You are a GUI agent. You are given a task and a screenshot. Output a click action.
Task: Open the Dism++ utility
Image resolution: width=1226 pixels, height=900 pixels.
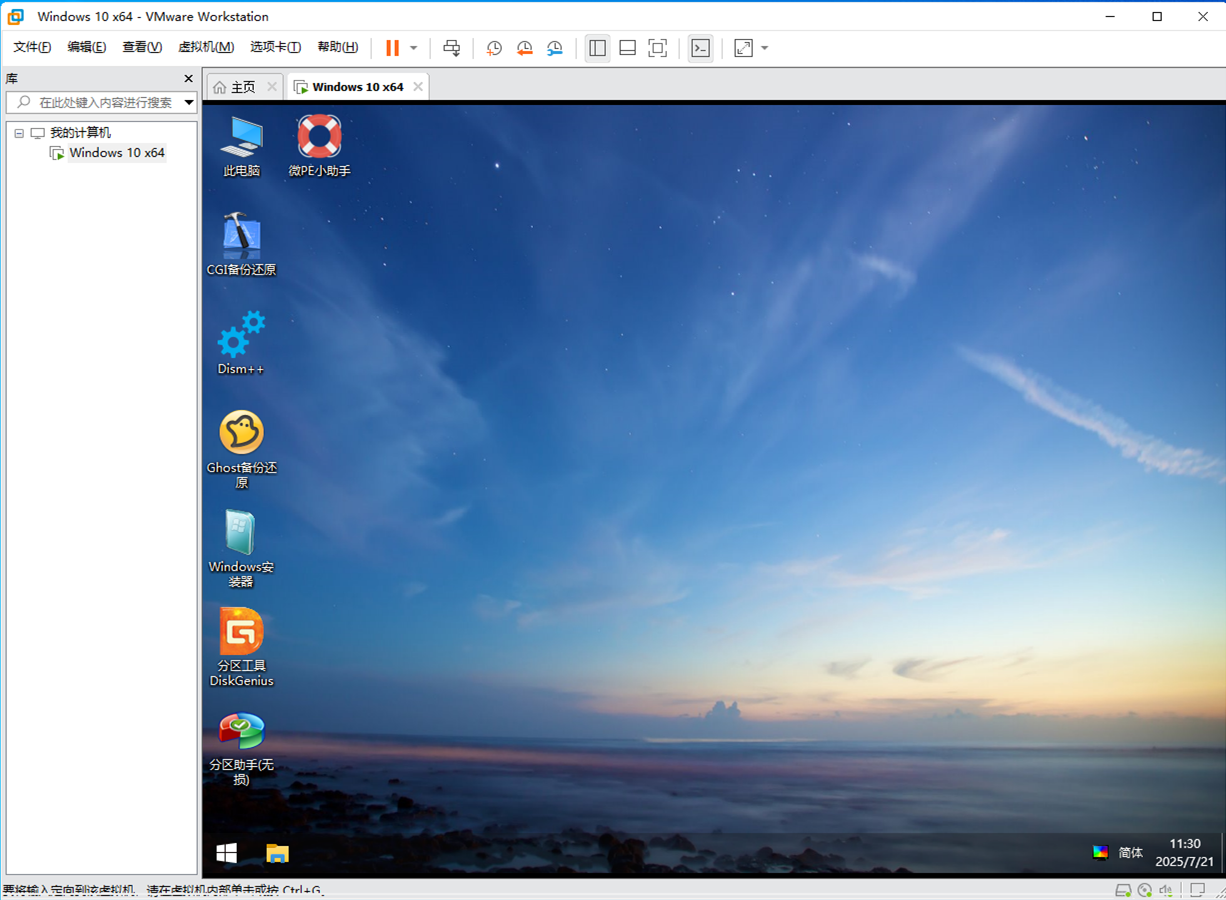coord(240,338)
